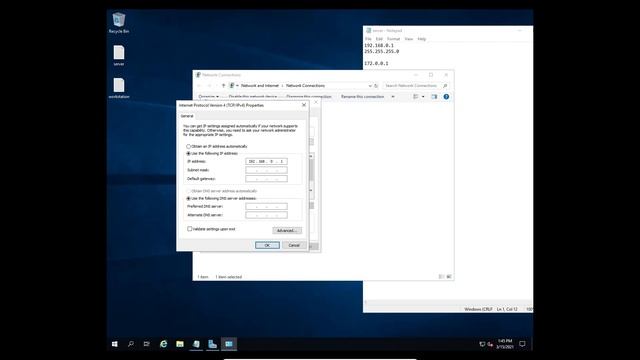640x360 pixels.
Task: Click Network Connections breadcrumb
Action: (x=305, y=86)
